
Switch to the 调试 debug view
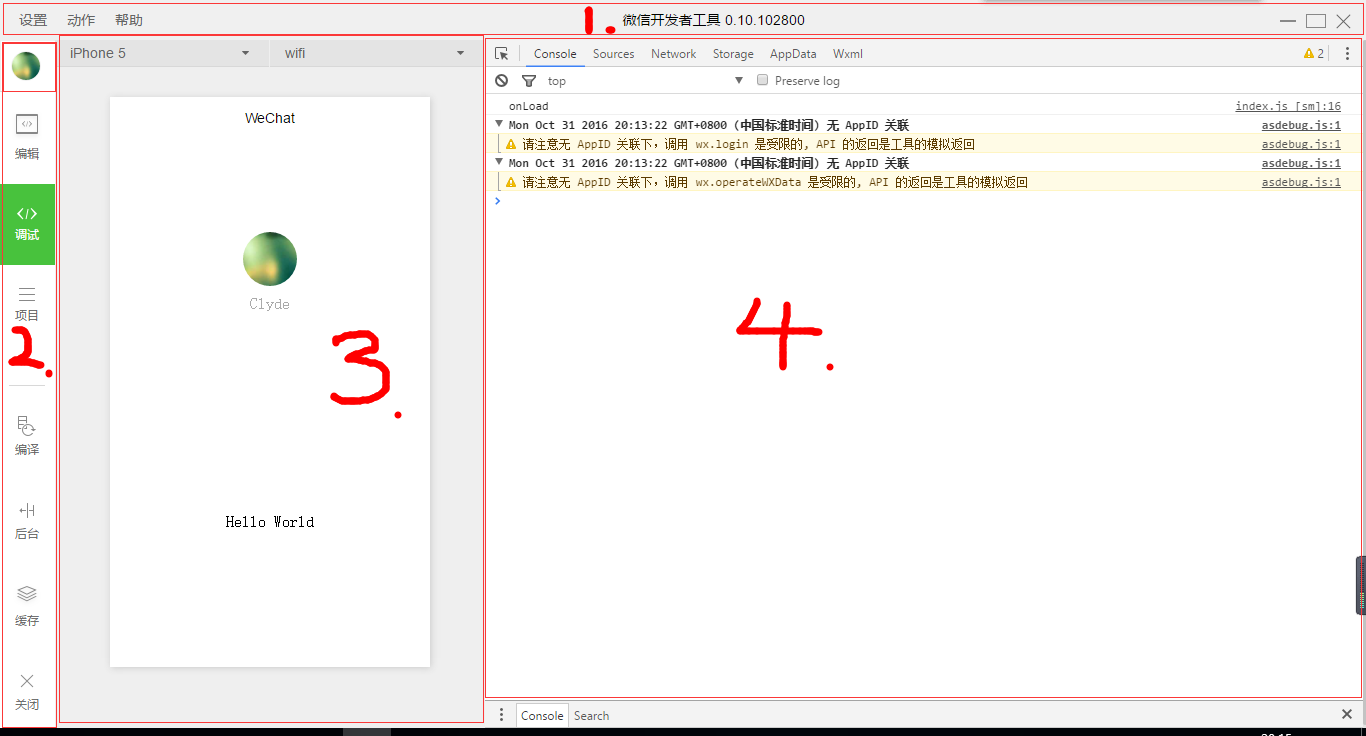click(28, 224)
